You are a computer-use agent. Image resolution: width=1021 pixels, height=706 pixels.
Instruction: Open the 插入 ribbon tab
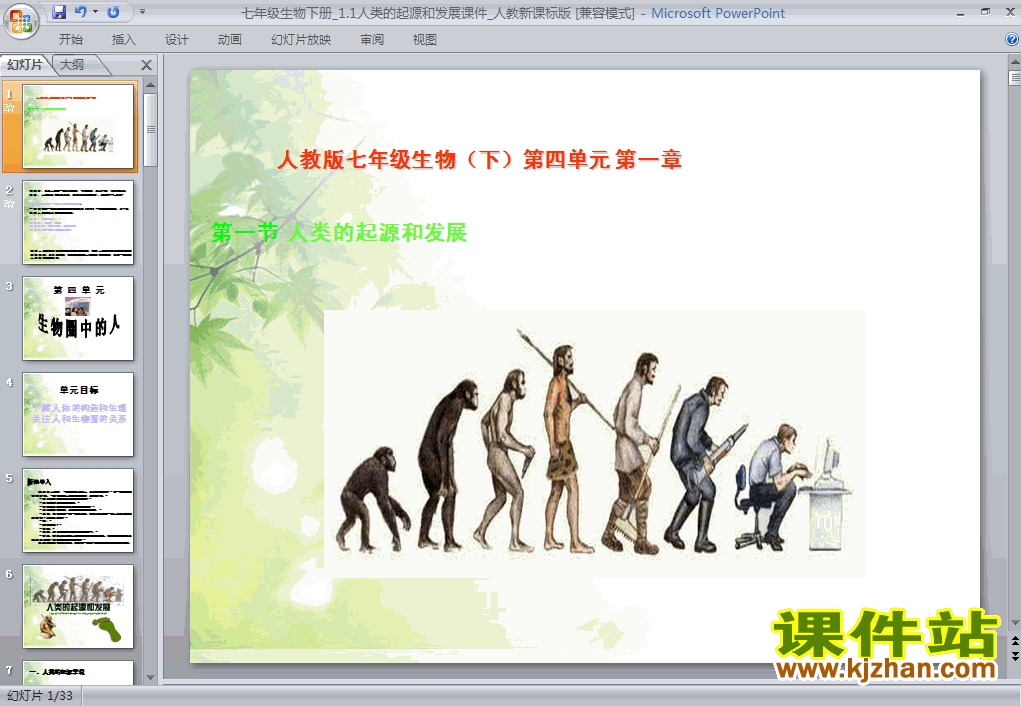(124, 40)
